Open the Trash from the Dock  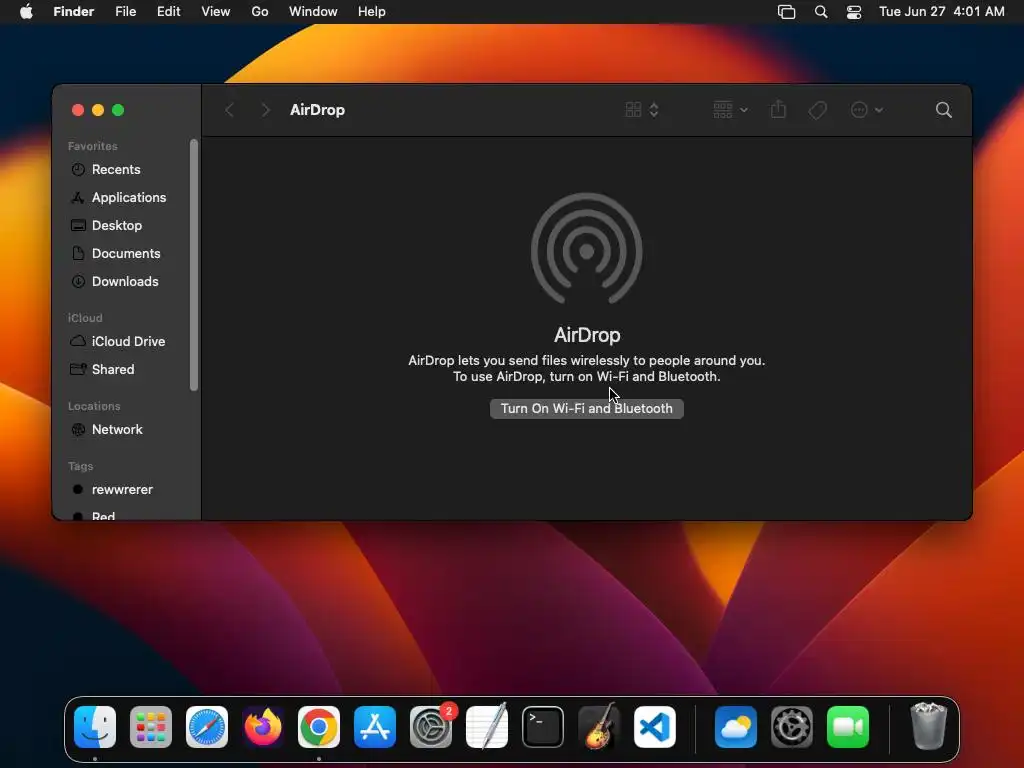[929, 727]
